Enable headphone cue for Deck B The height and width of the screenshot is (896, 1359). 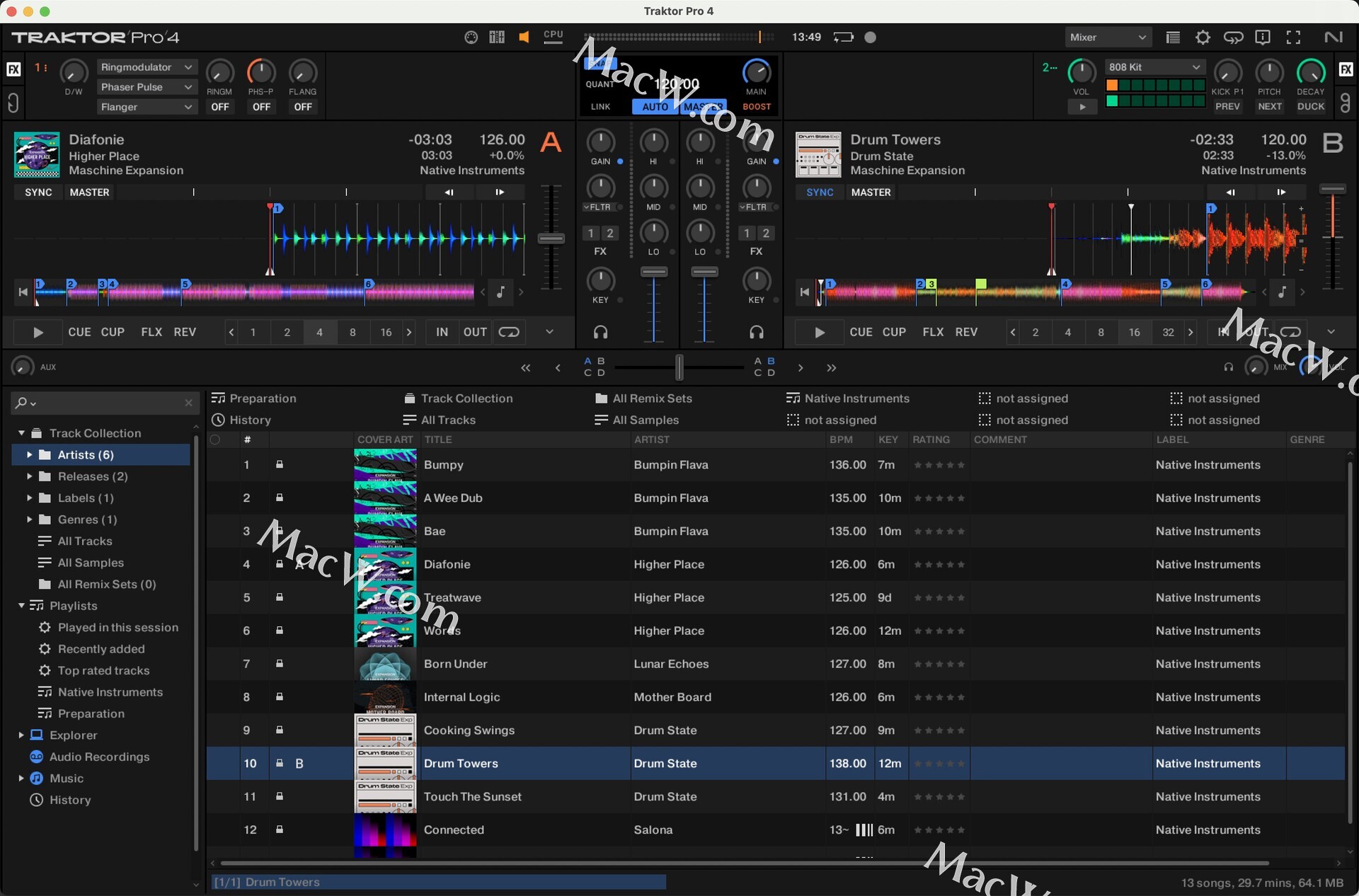(x=757, y=332)
